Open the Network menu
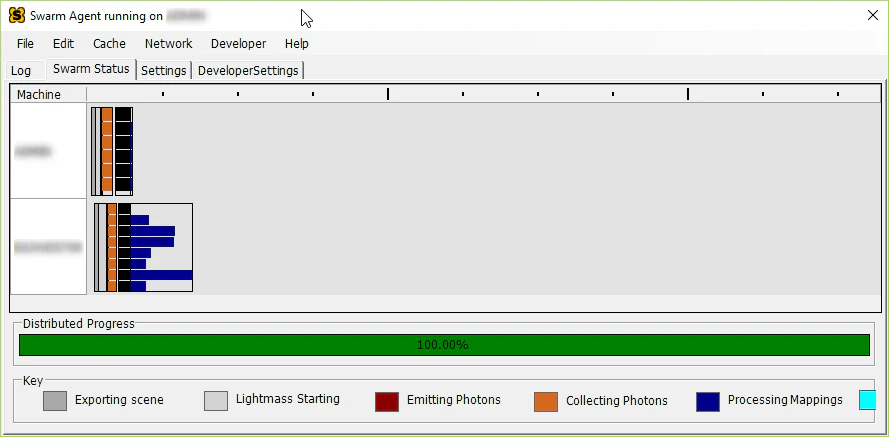Image resolution: width=889 pixels, height=437 pixels. [168, 44]
